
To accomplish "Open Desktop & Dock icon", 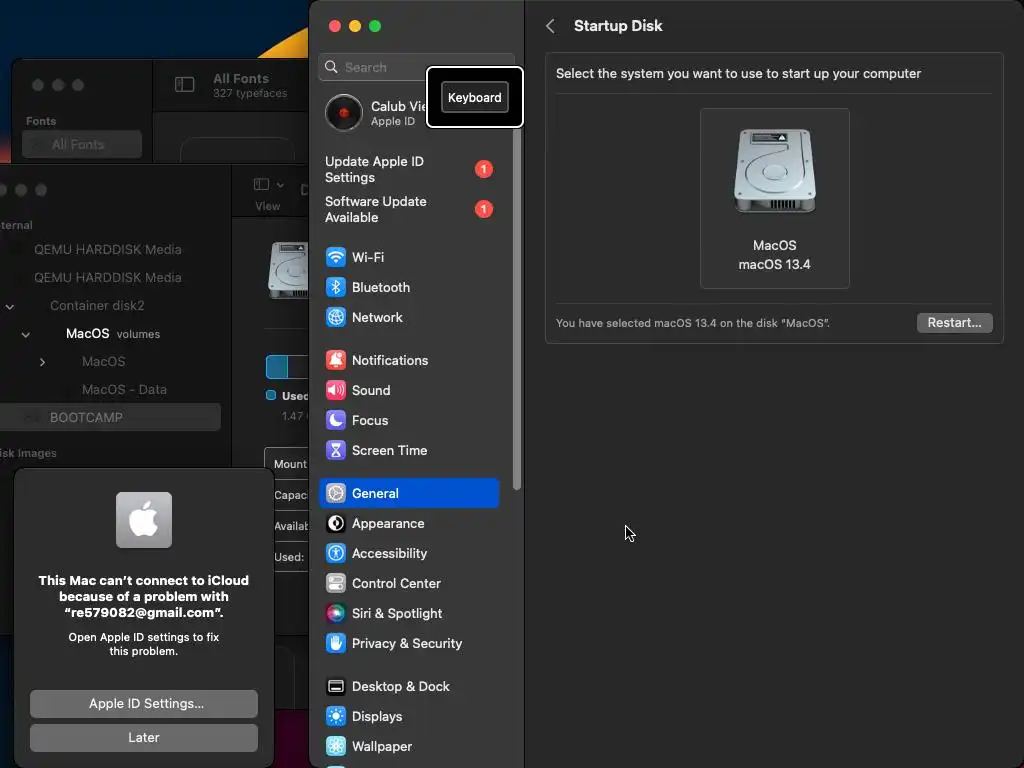I will [x=336, y=686].
